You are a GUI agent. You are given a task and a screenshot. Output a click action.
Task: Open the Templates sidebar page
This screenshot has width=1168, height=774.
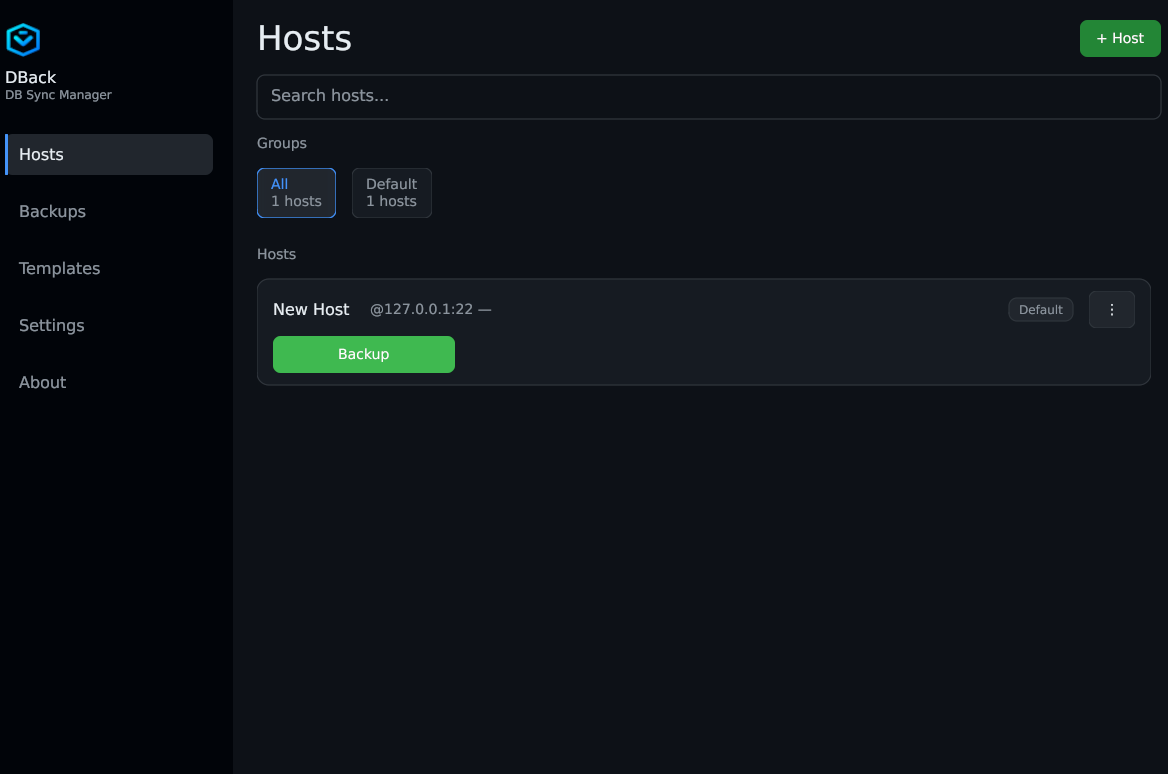(x=109, y=269)
